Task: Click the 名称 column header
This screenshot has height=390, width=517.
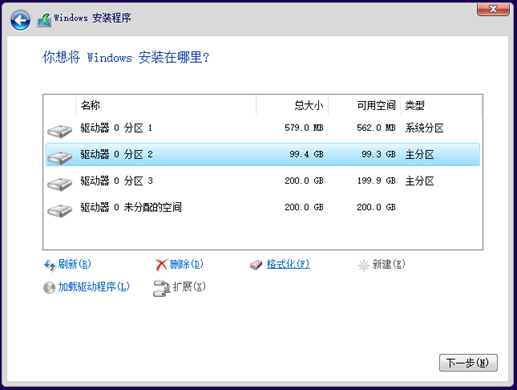Action: click(166, 105)
